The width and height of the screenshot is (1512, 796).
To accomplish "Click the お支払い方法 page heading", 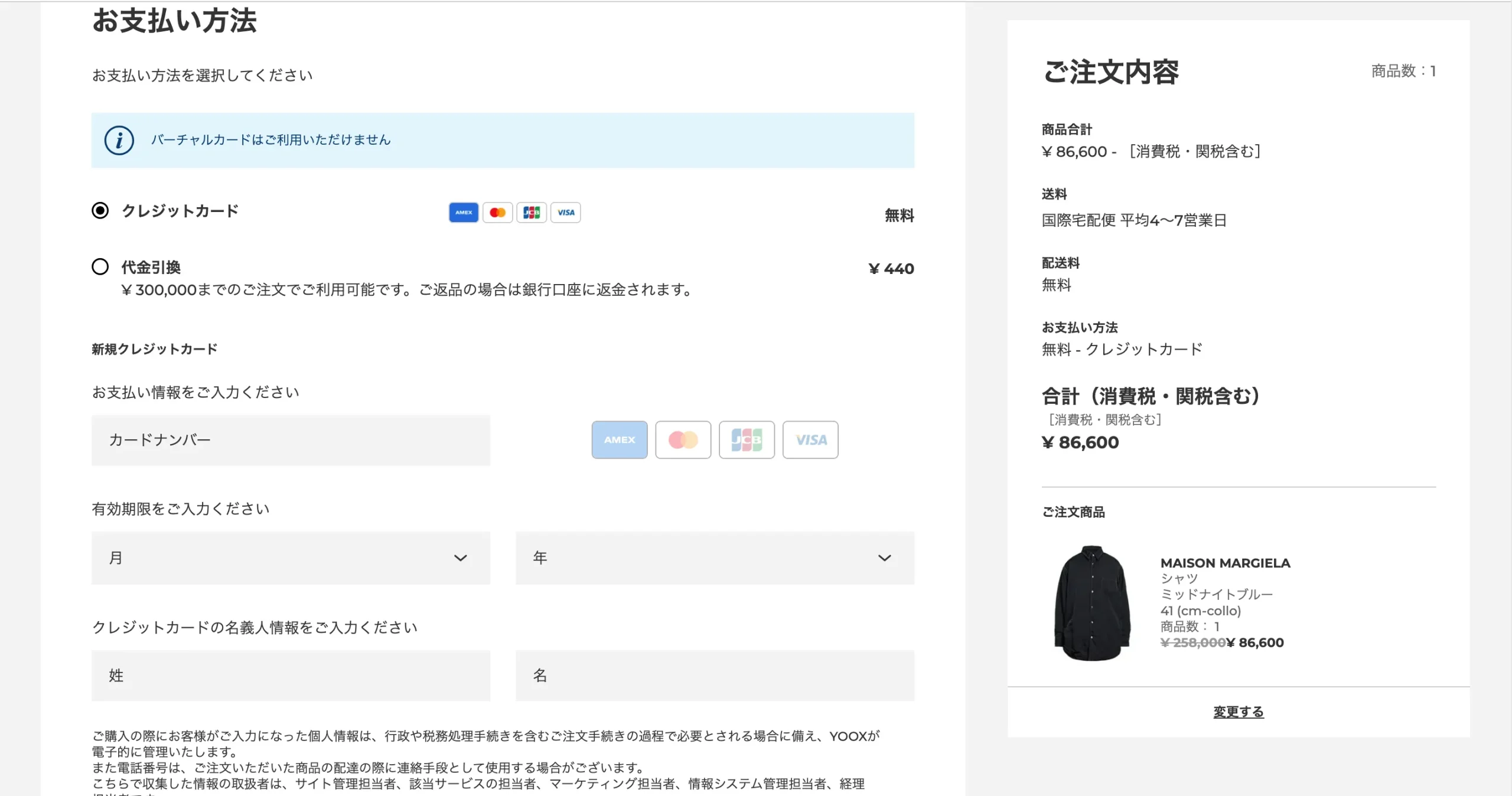I will click(175, 21).
